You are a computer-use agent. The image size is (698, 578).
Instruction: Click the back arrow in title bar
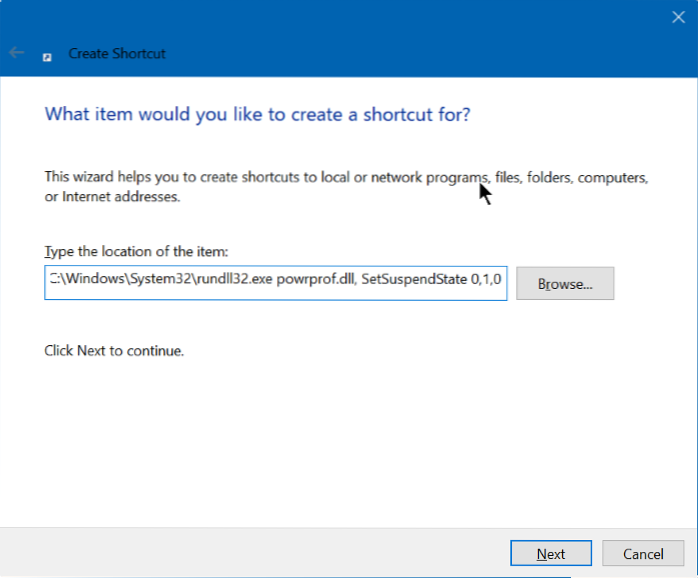pos(17,53)
